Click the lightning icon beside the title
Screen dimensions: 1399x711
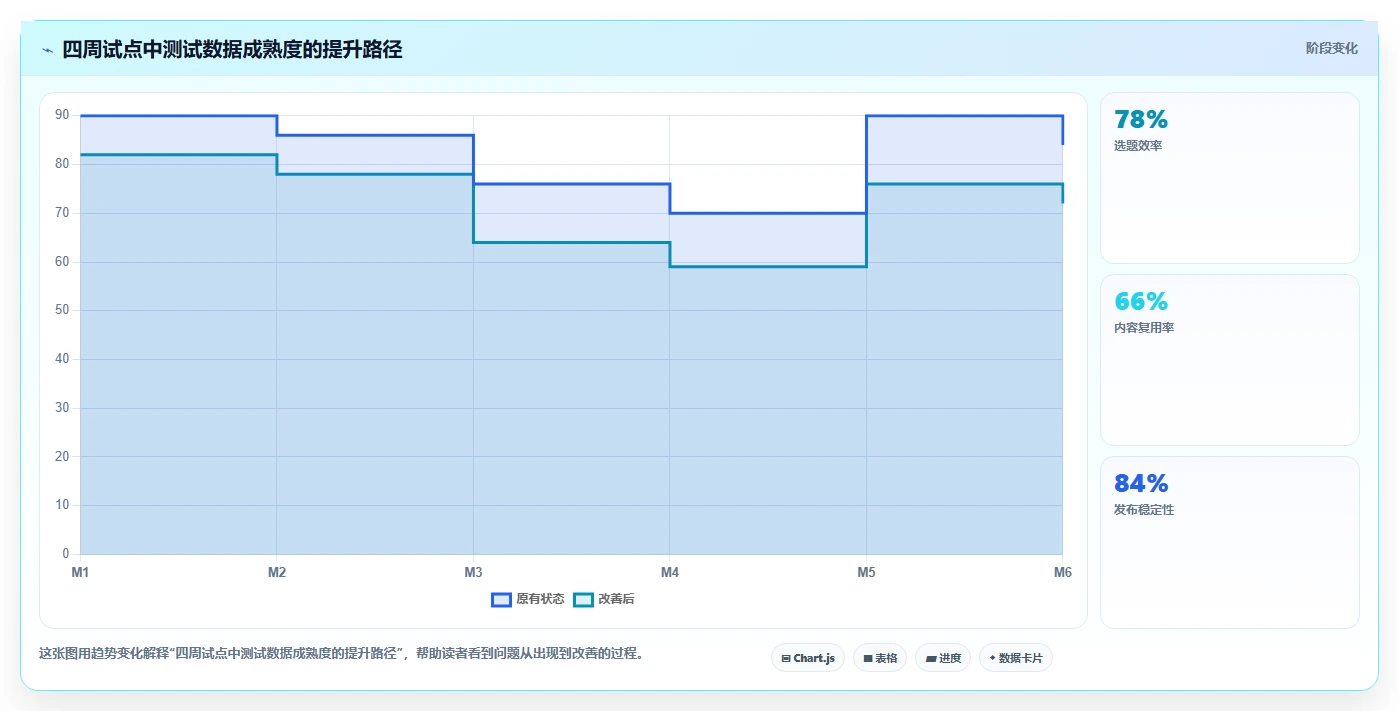click(47, 50)
